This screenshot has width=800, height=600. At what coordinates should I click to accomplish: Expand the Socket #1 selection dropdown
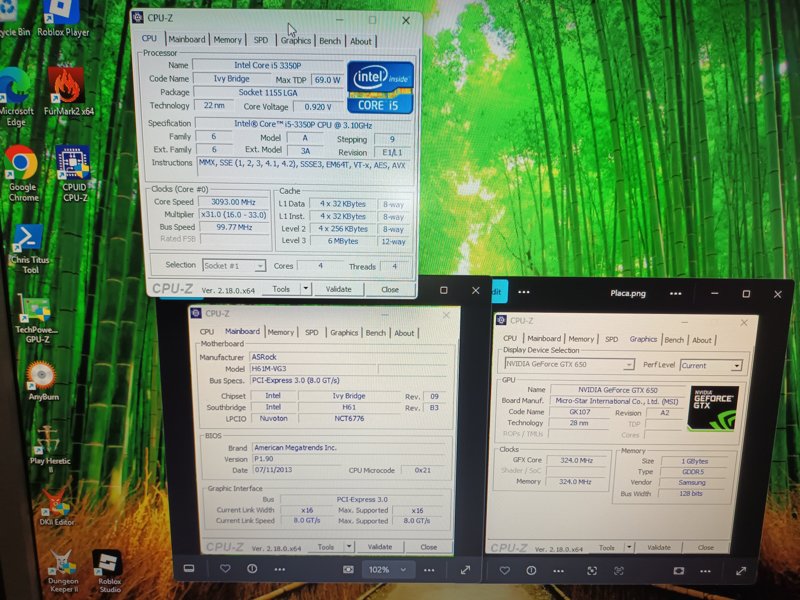[x=260, y=266]
